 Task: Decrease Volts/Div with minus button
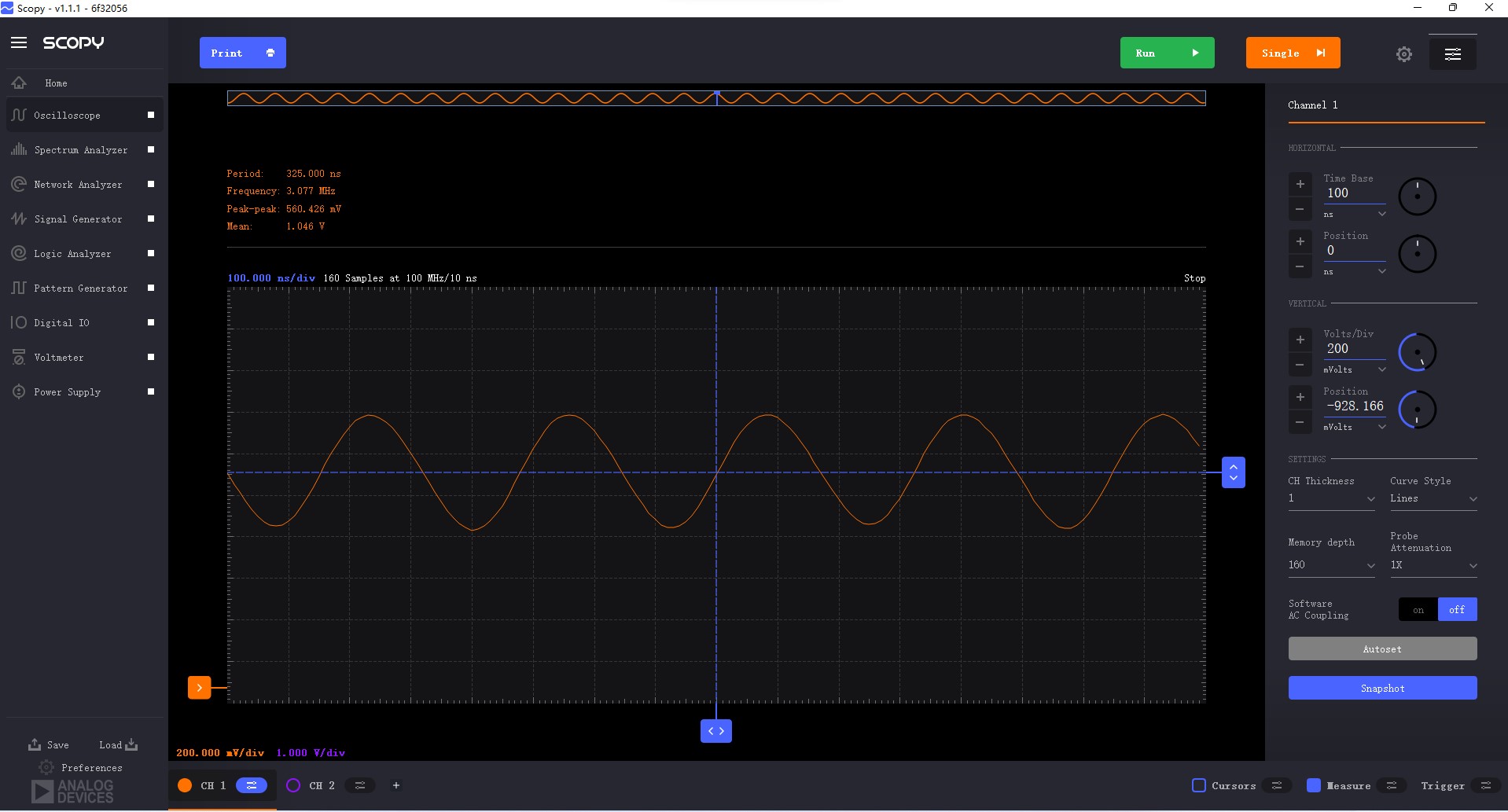point(1300,365)
